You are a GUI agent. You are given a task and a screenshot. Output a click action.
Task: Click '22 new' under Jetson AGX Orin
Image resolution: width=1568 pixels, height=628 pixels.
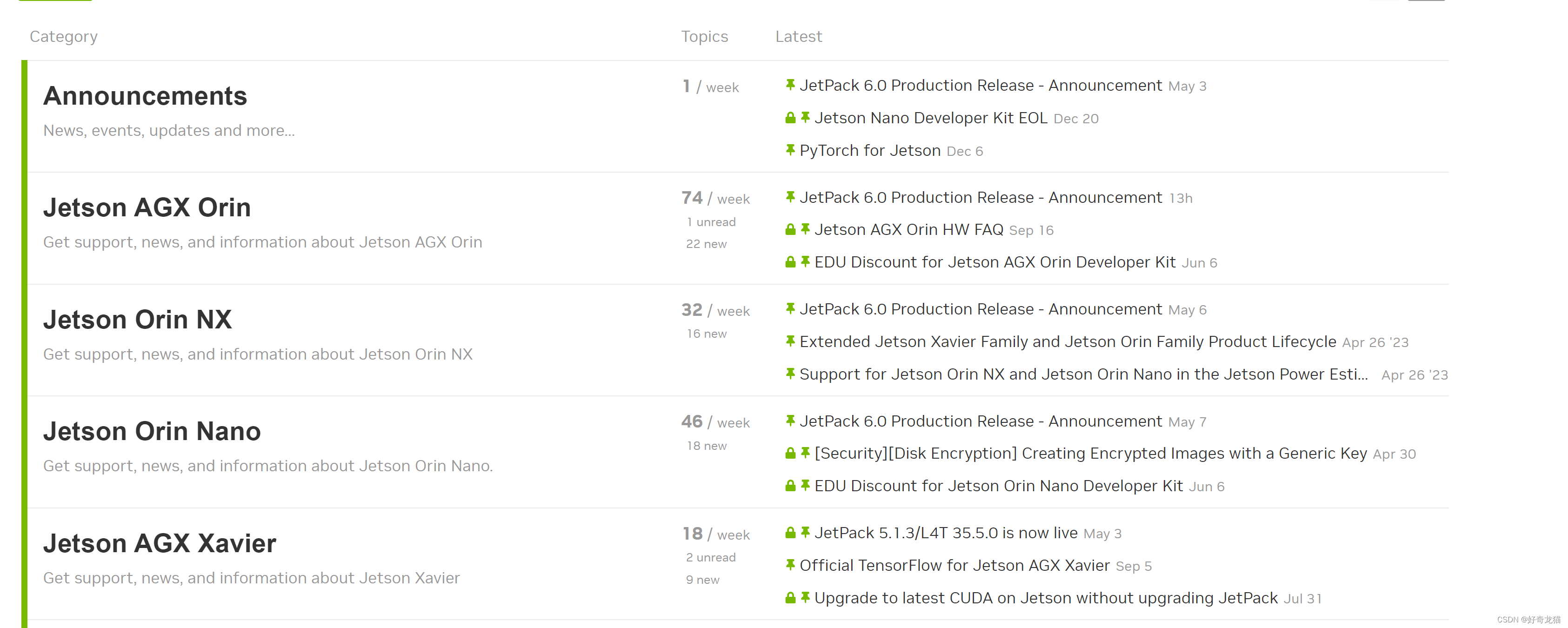pos(706,244)
